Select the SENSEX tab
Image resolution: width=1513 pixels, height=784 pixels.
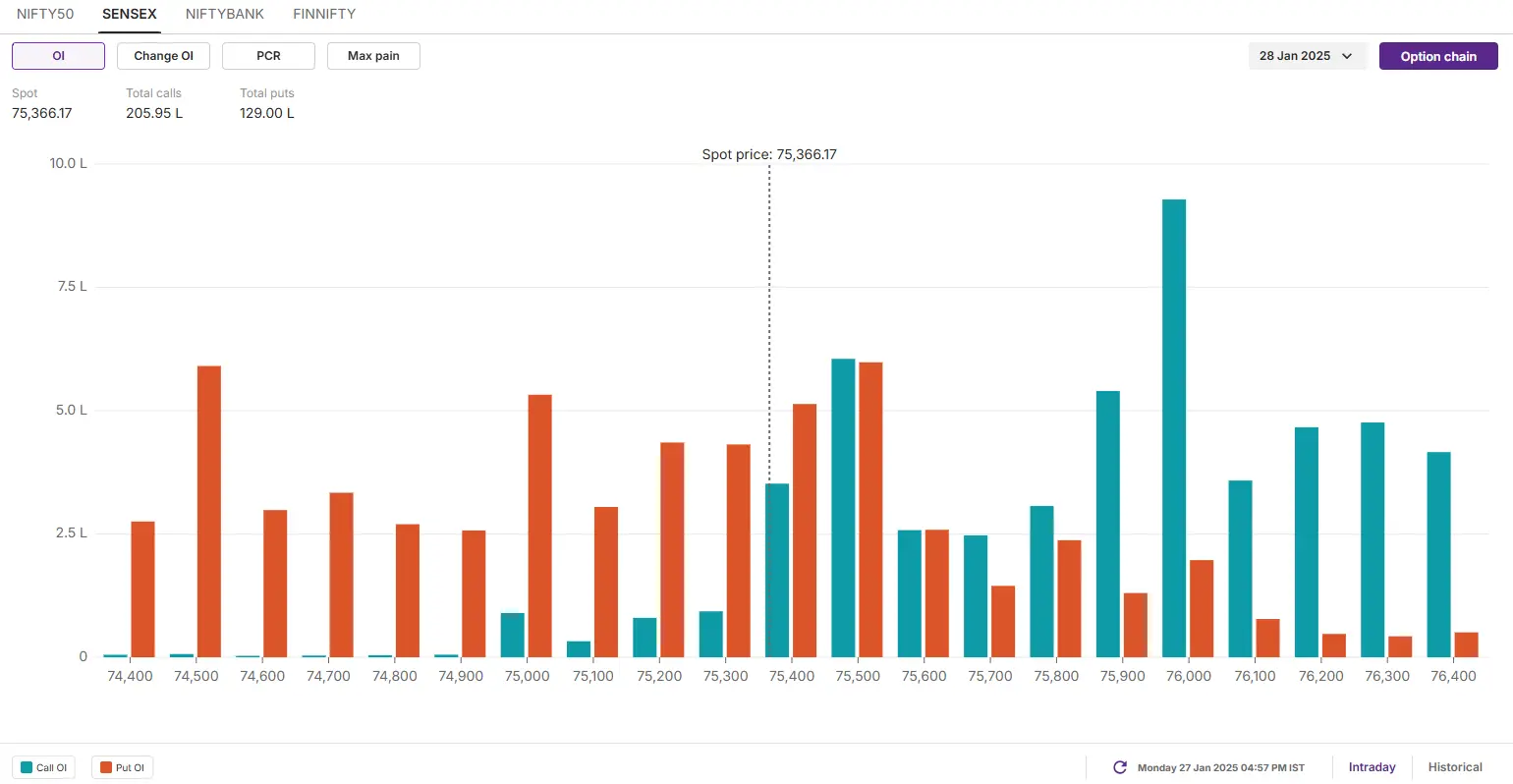pyautogui.click(x=130, y=14)
